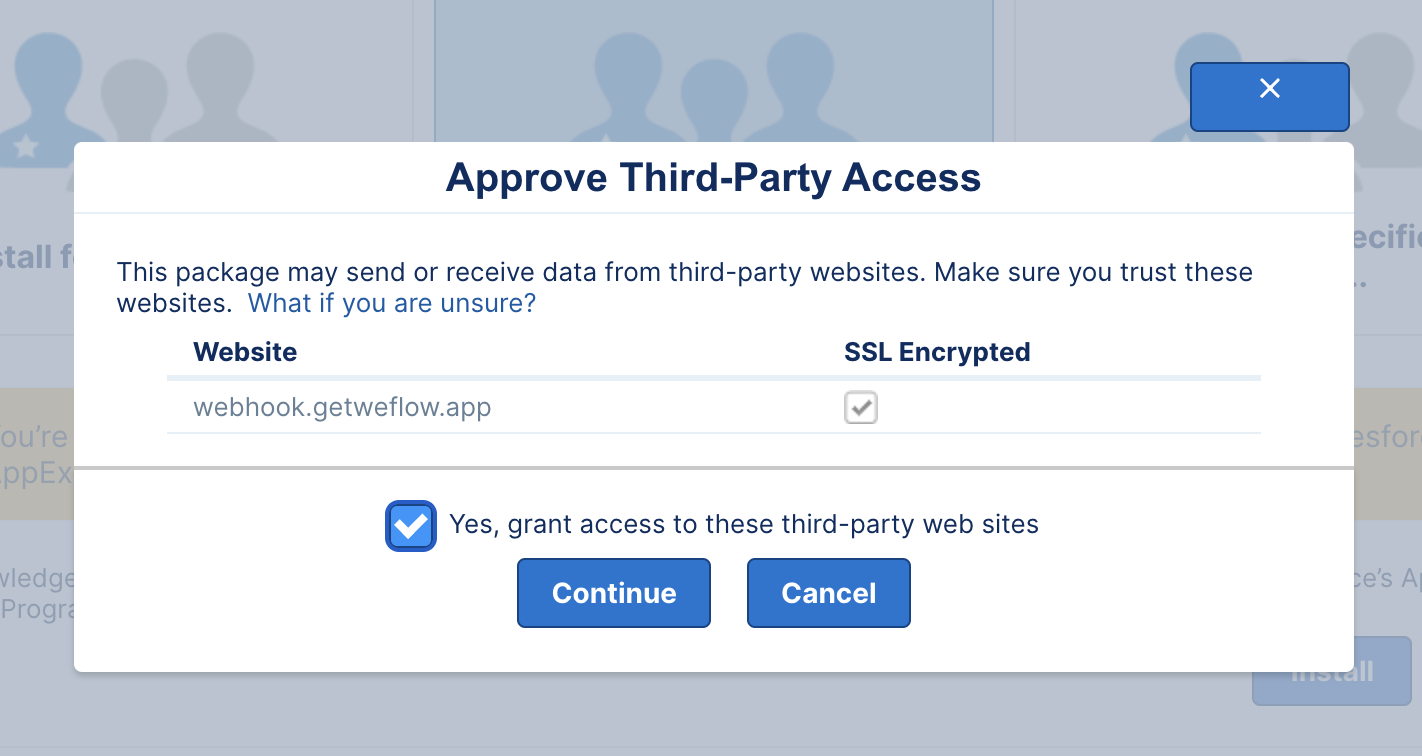
Task: Toggle the grant third-party access checkbox
Action: click(411, 526)
